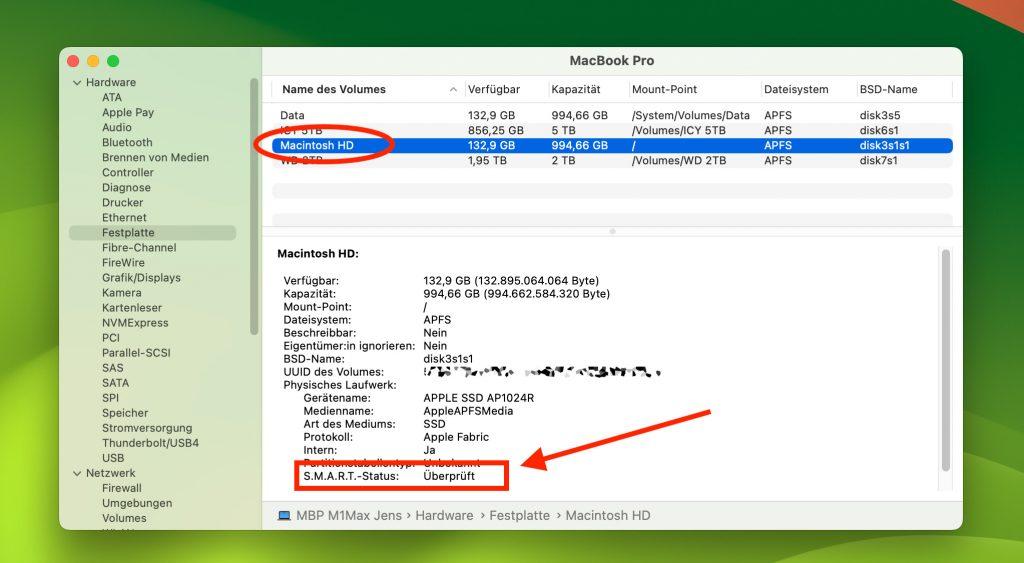Select Parallel-SCSI sidebar entry
Viewport: 1024px width, 563px height.
(x=136, y=353)
